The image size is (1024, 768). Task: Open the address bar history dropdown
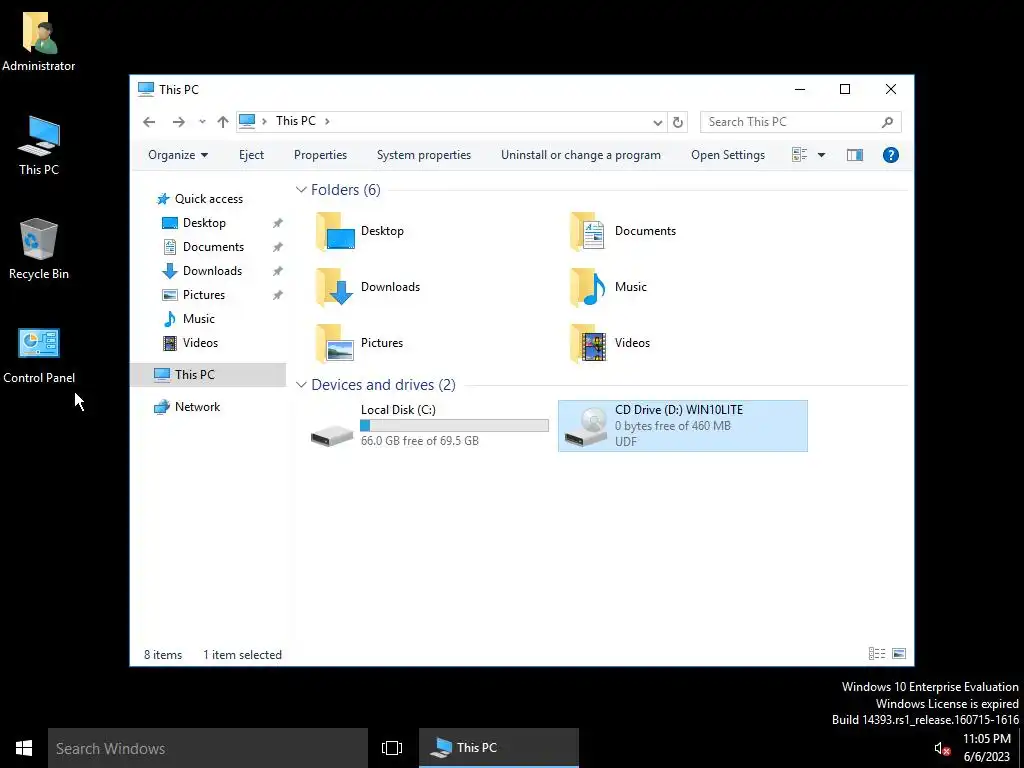click(657, 122)
